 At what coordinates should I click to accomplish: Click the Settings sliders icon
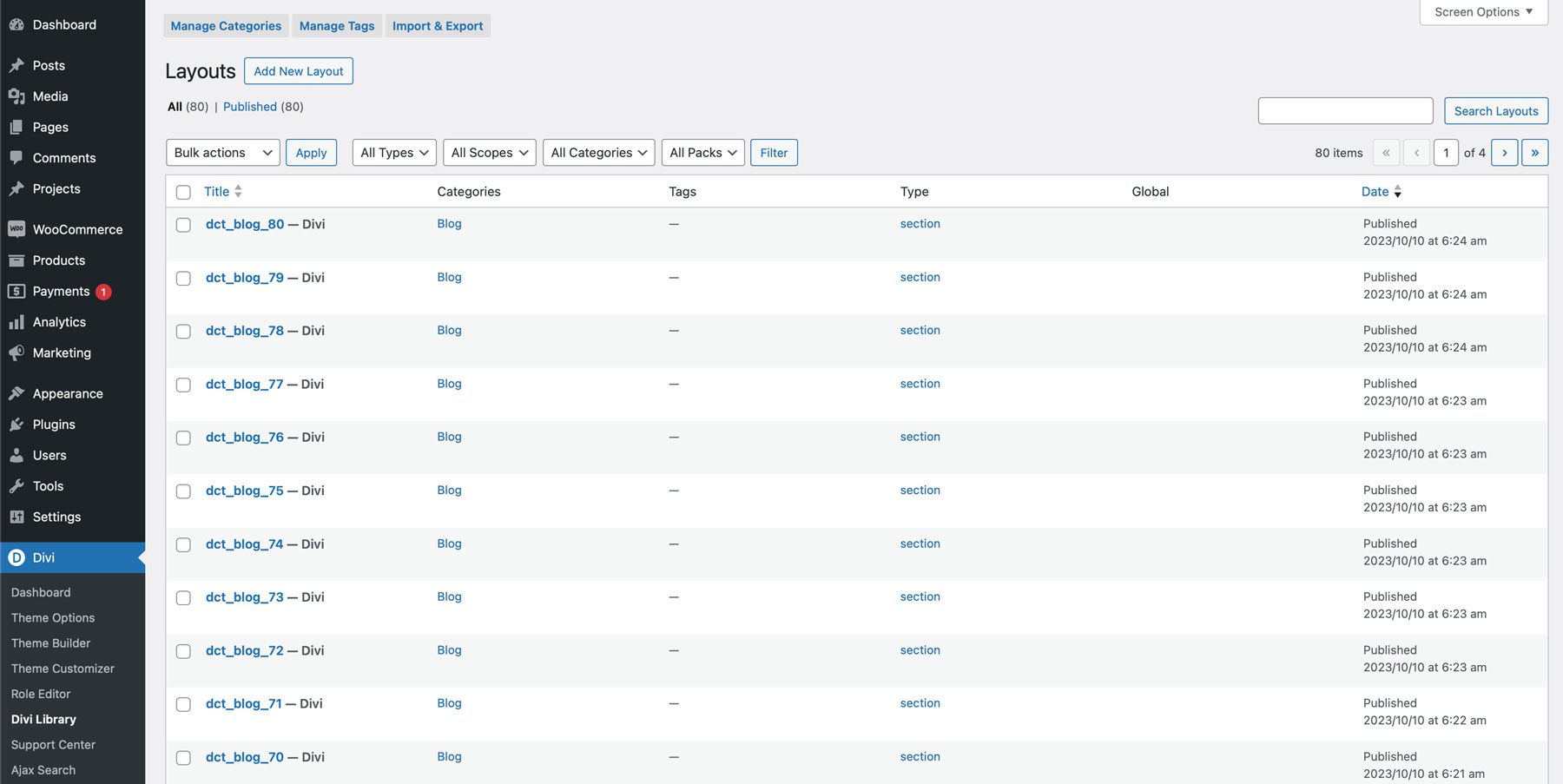16,517
